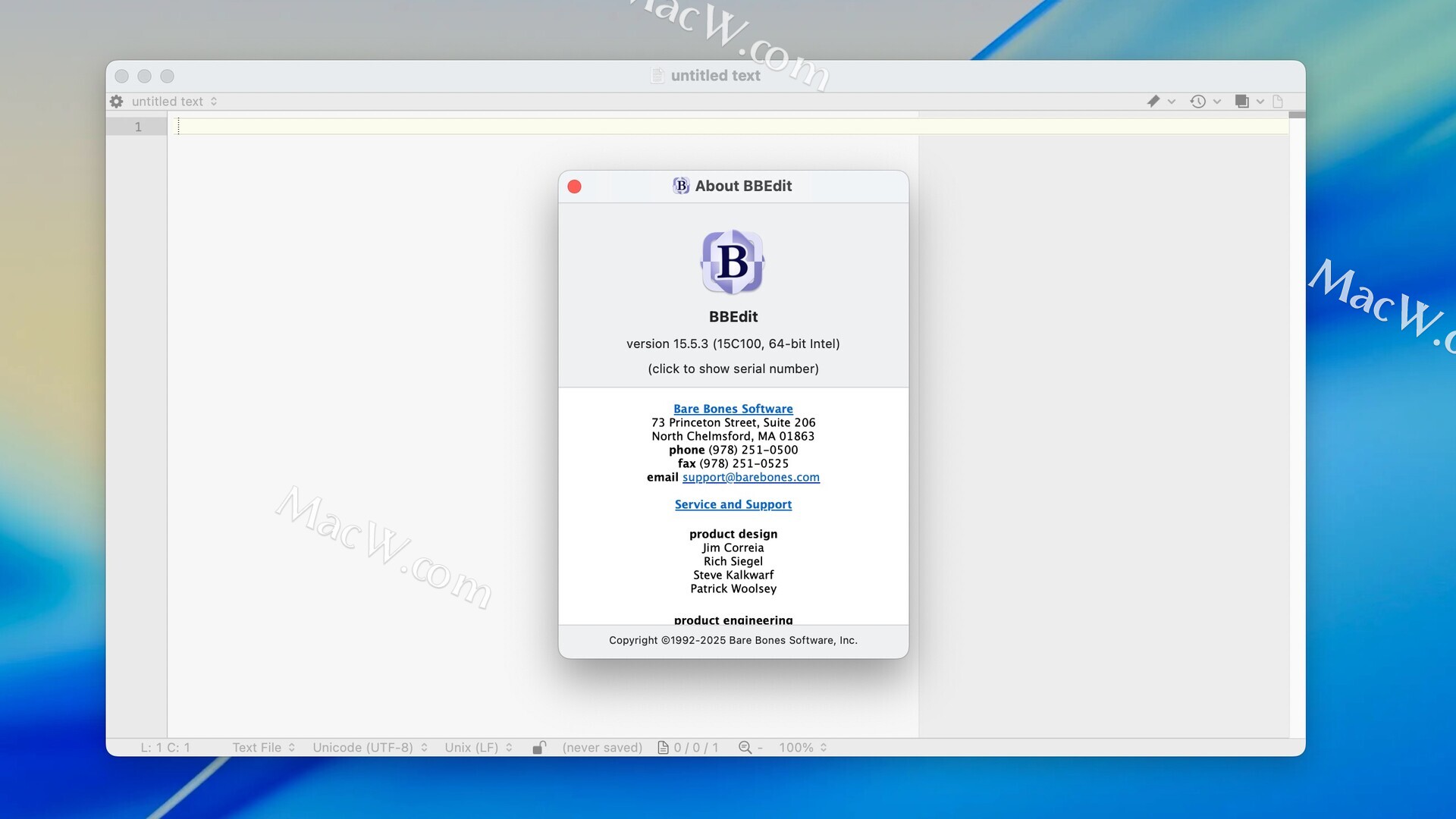Image resolution: width=1456 pixels, height=819 pixels.
Task: Click the 73 Princeton Street address line
Action: click(733, 422)
